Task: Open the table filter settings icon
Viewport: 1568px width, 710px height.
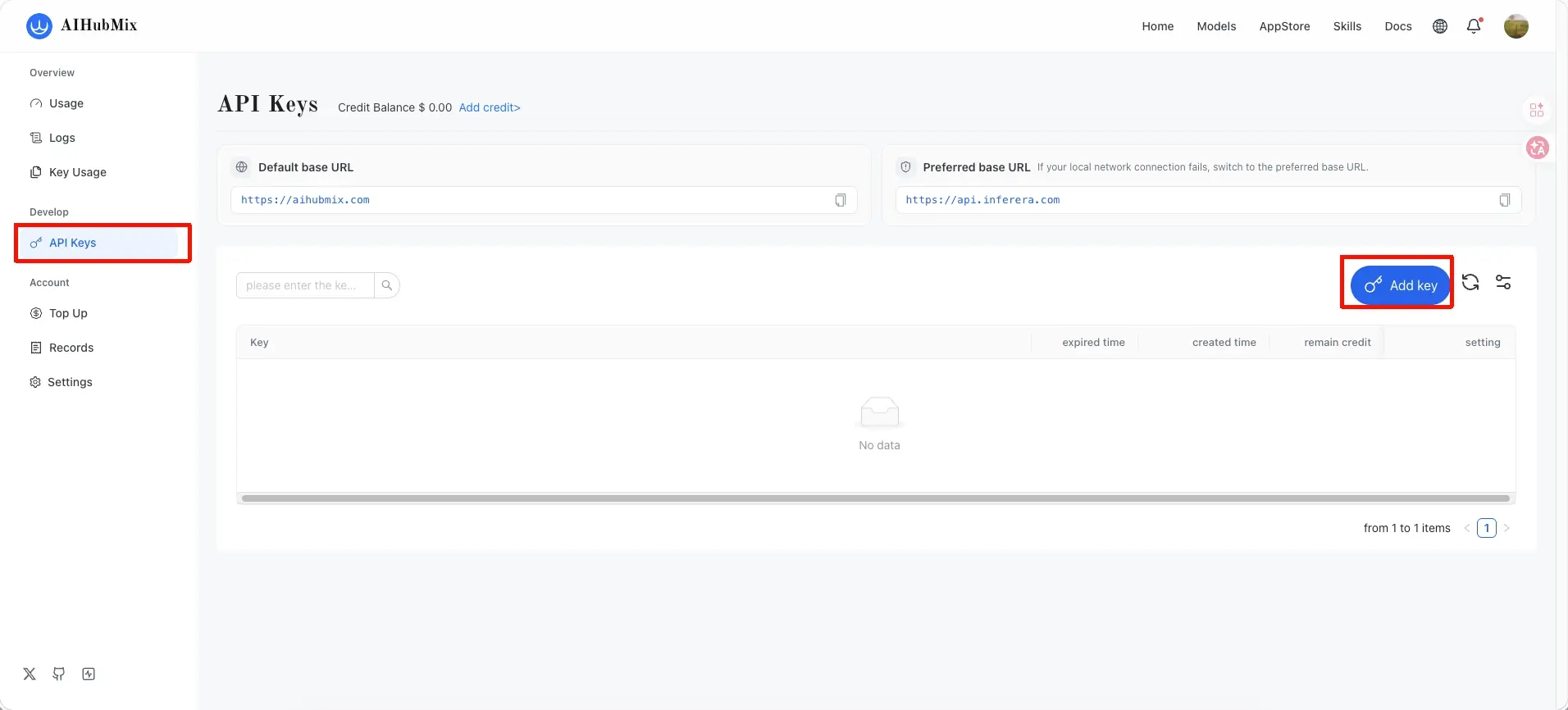Action: (1503, 283)
